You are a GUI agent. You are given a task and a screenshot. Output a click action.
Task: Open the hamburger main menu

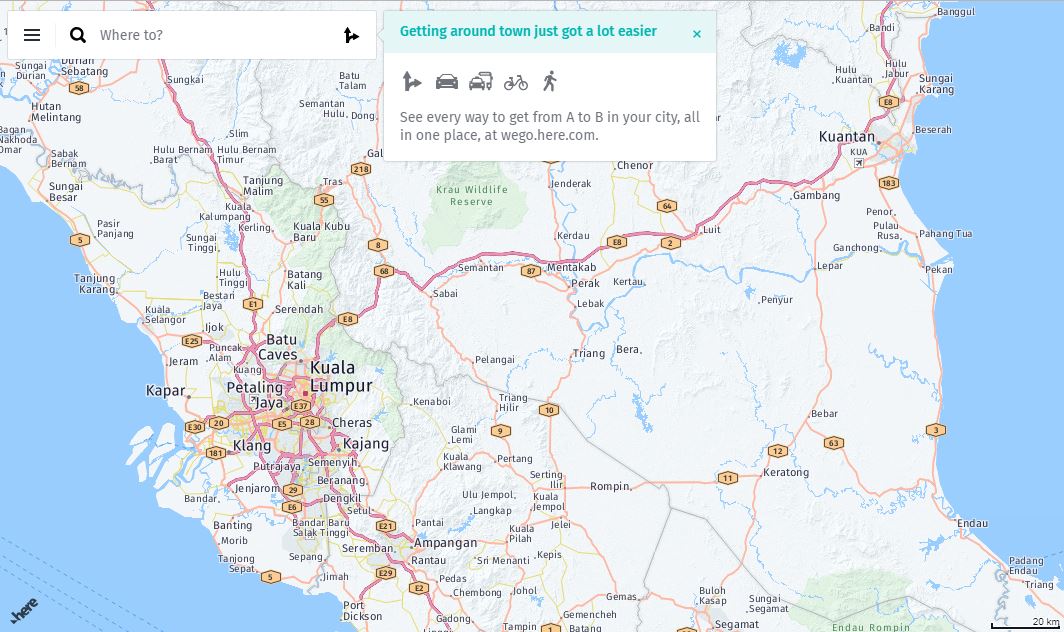(x=32, y=35)
